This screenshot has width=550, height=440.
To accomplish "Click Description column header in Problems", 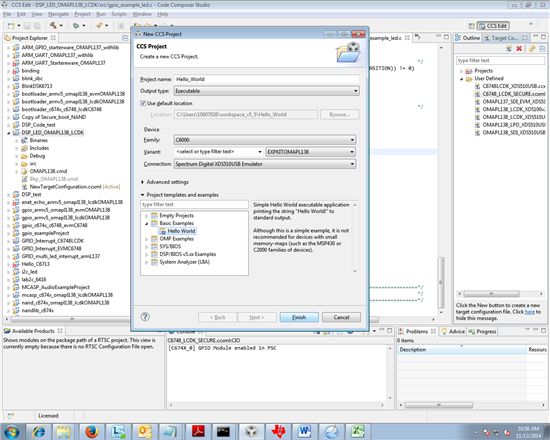I will pyautogui.click(x=462, y=349).
